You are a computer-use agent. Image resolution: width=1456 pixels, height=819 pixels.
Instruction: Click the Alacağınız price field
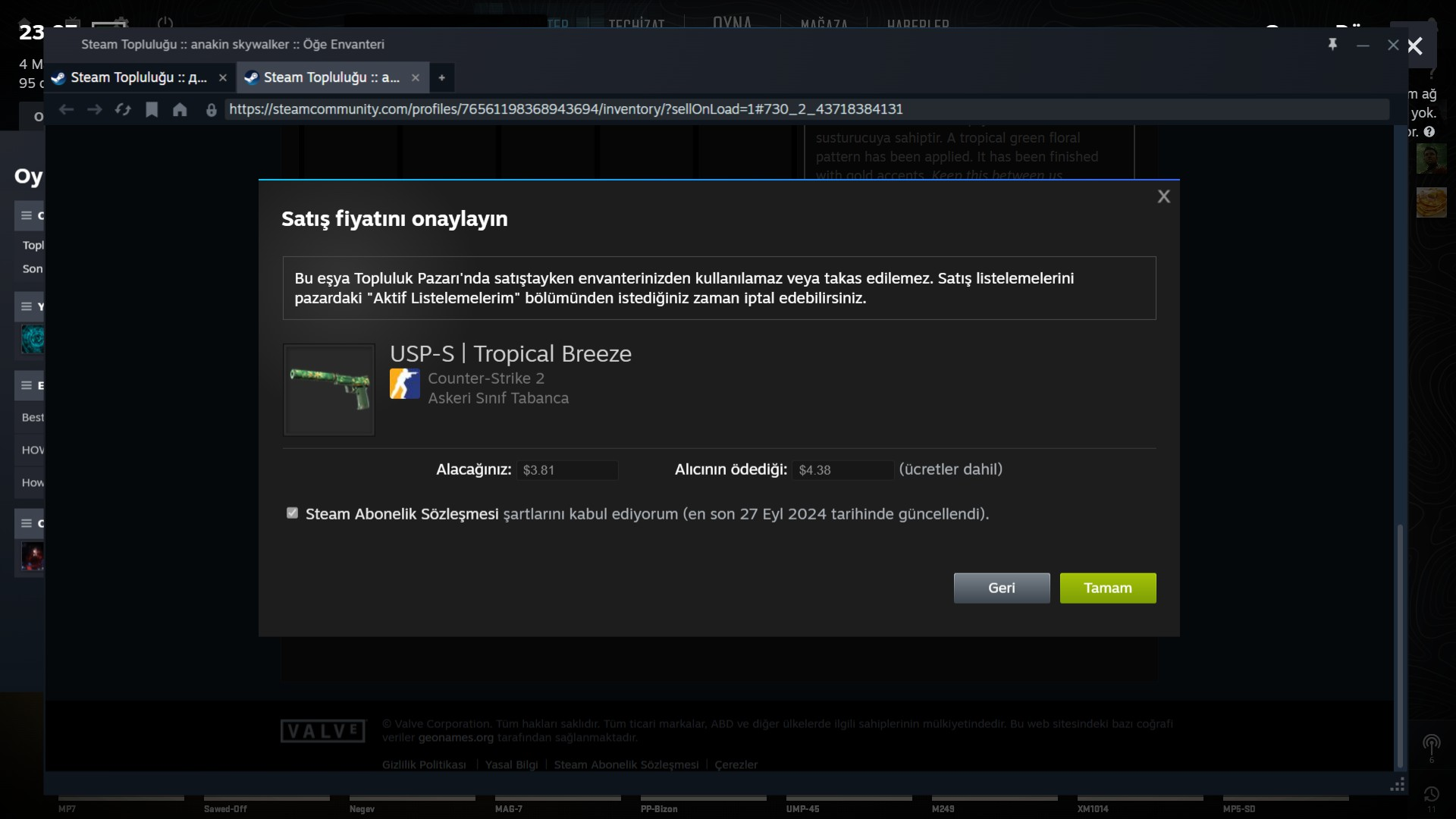pos(567,470)
